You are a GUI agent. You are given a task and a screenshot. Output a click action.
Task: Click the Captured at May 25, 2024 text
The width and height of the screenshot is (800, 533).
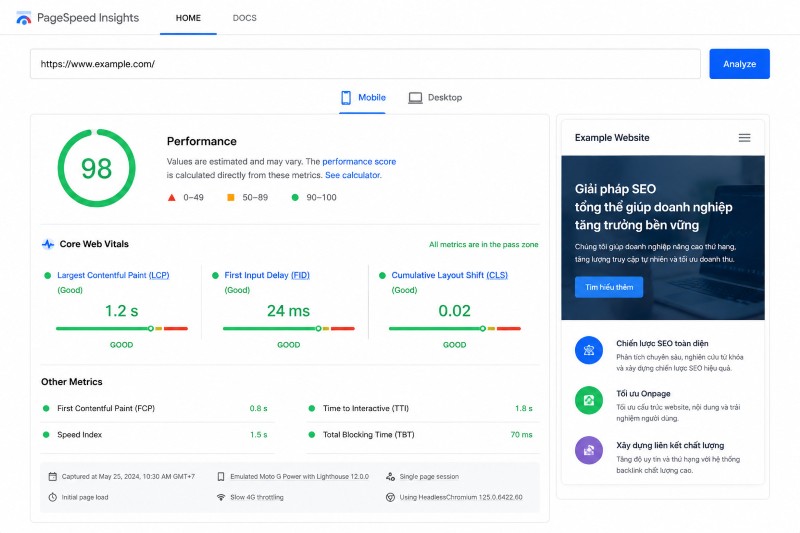pyautogui.click(x=128, y=476)
